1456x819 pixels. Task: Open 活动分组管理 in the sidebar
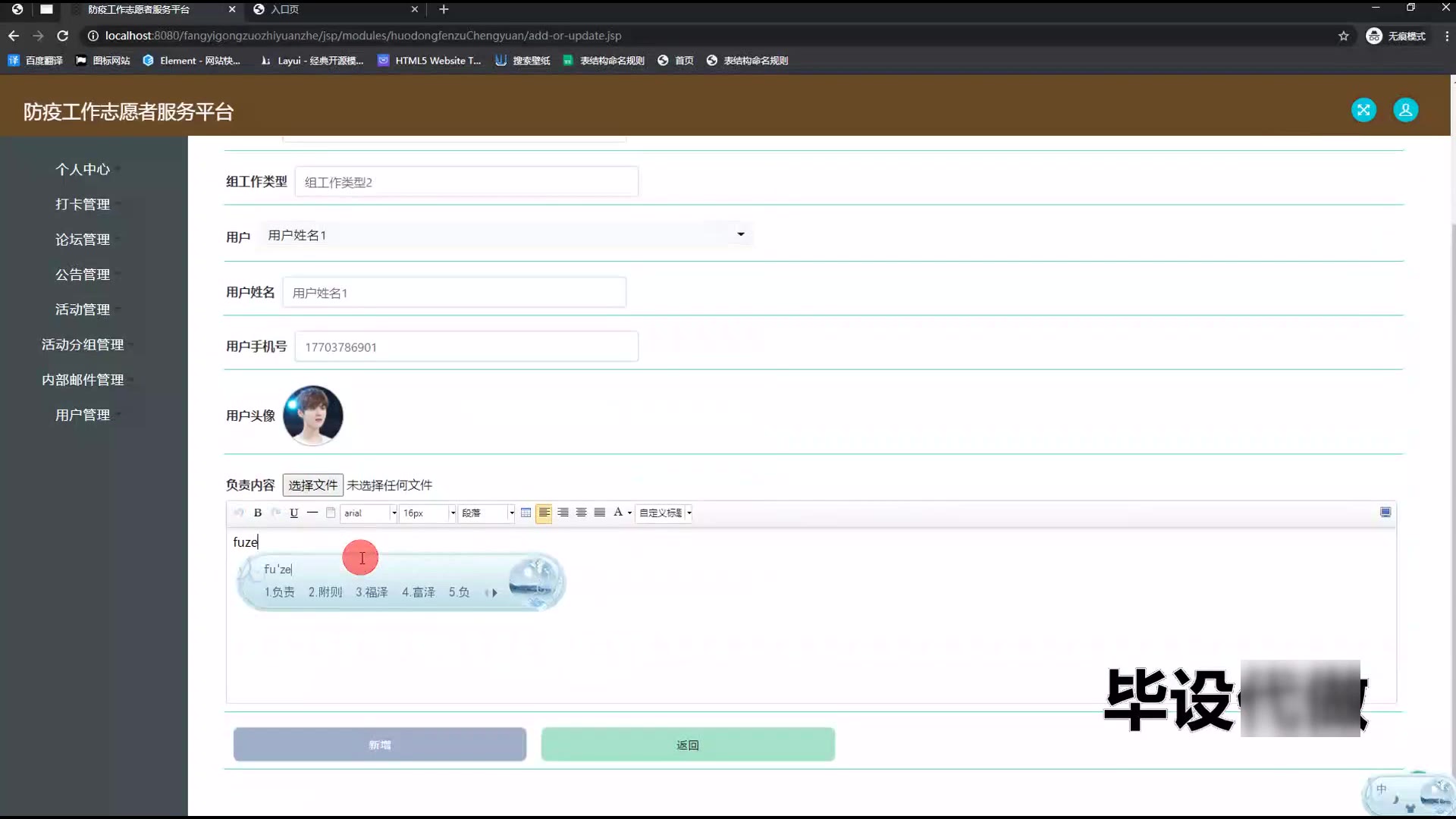pyautogui.click(x=83, y=344)
